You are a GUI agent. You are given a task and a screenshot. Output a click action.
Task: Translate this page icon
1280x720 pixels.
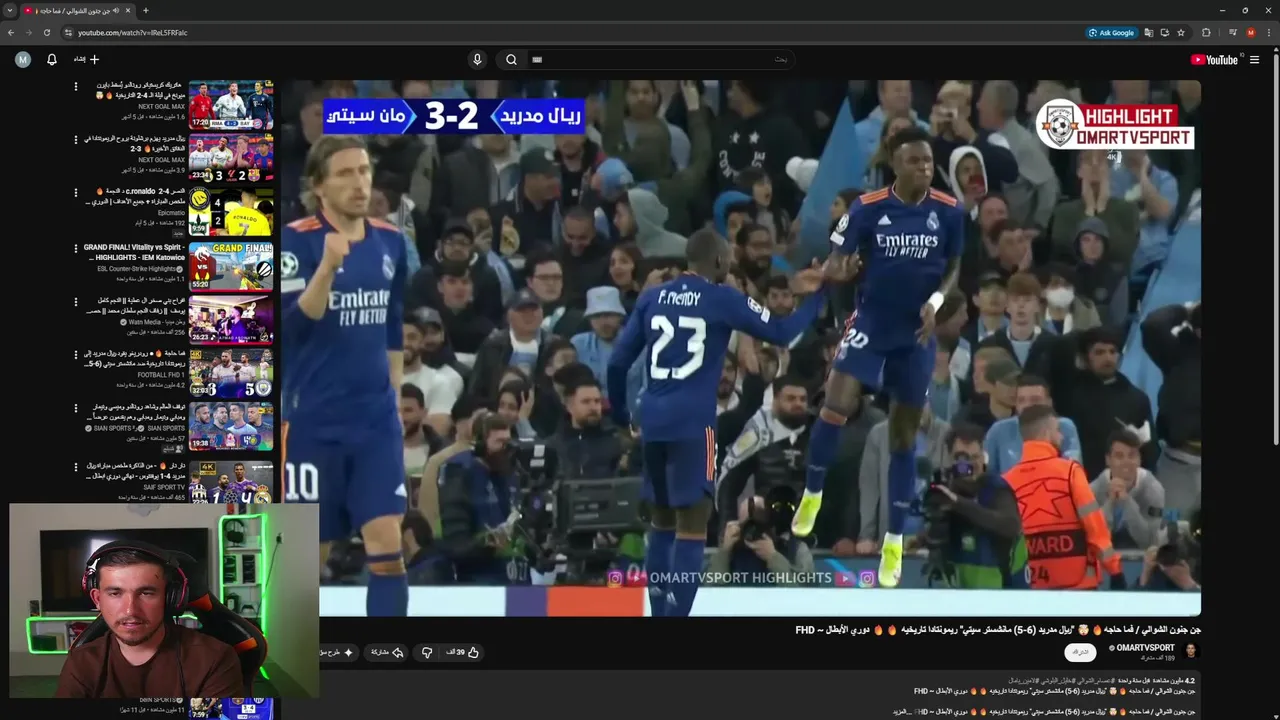tap(1149, 32)
